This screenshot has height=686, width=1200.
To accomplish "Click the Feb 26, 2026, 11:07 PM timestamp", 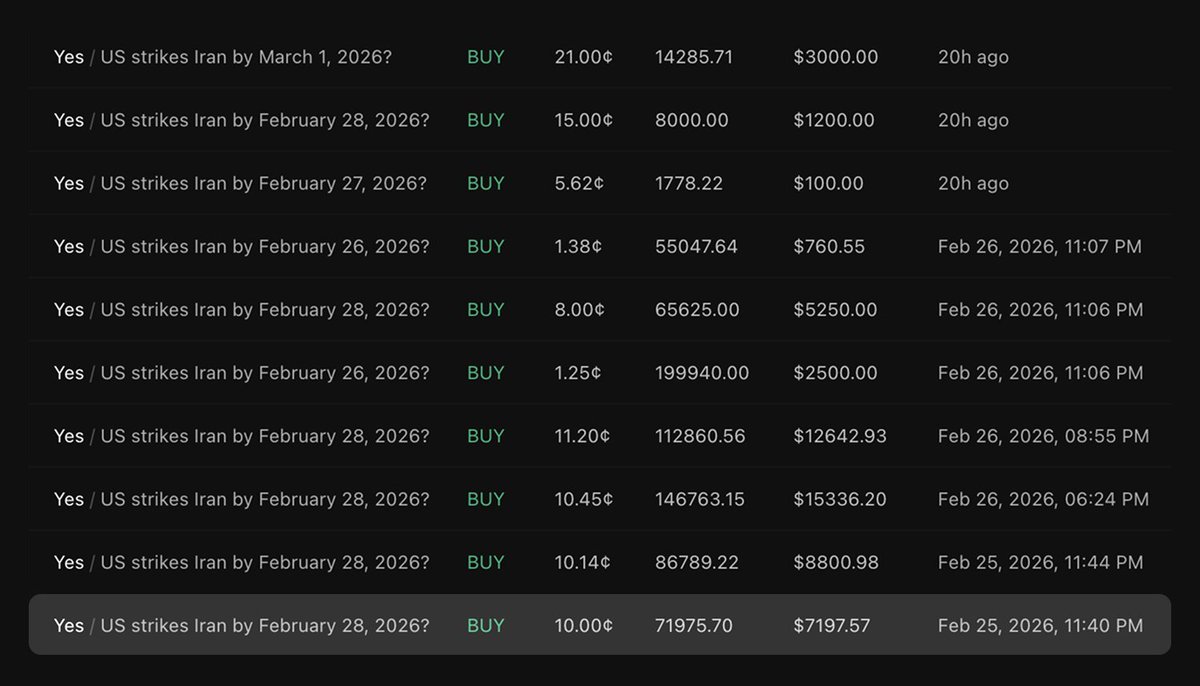I will (1039, 246).
